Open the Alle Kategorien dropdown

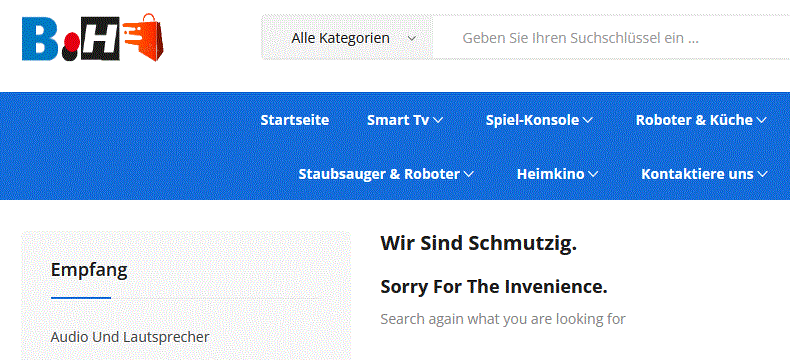[x=347, y=38]
